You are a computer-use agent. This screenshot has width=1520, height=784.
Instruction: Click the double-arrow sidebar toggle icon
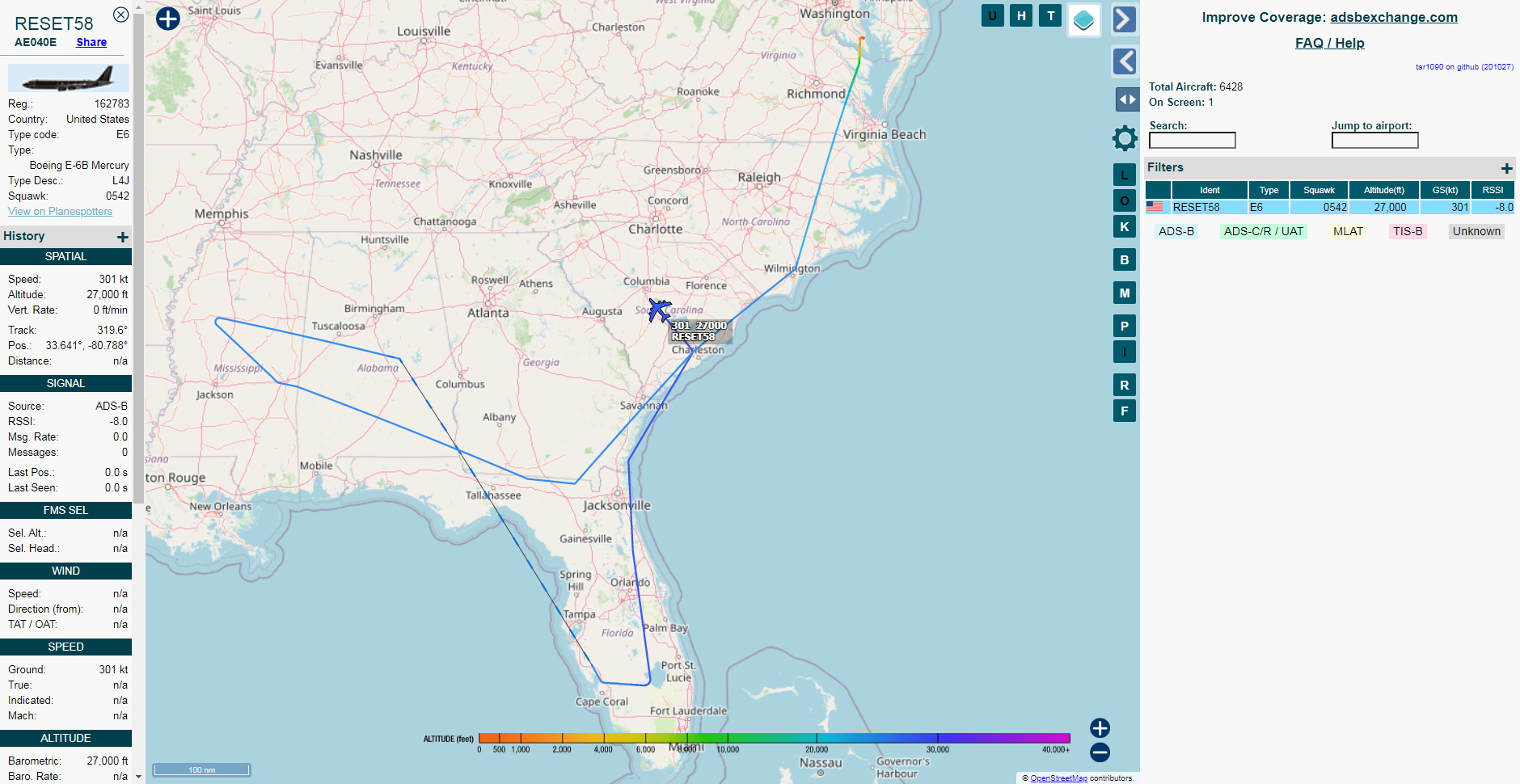pyautogui.click(x=1127, y=99)
